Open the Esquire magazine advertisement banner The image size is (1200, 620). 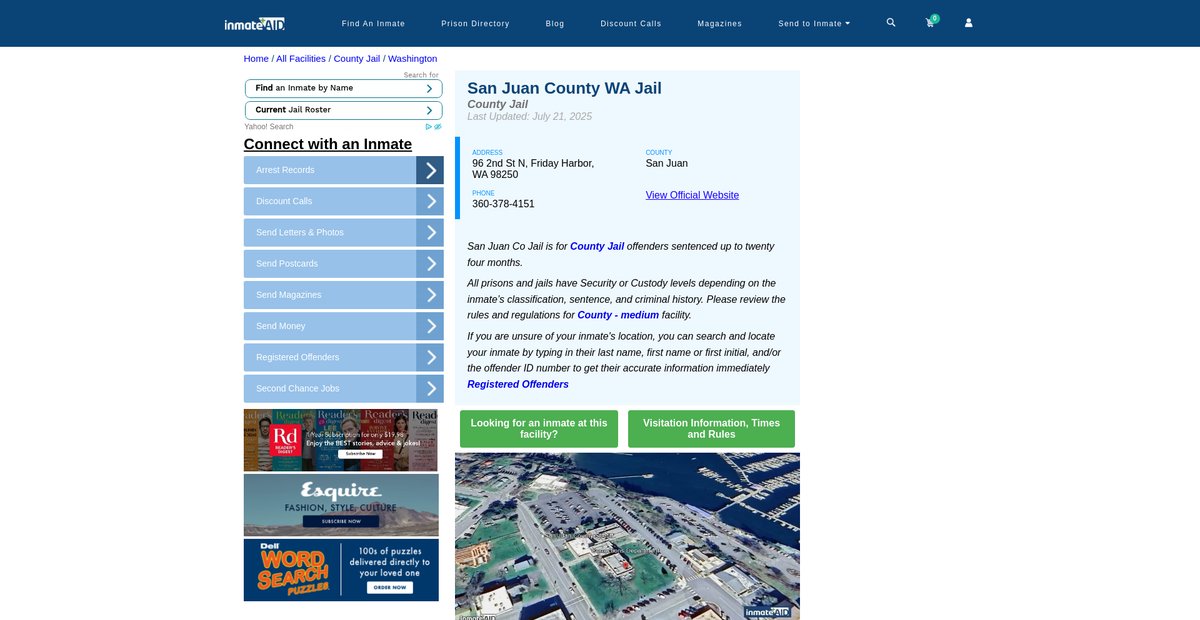(x=341, y=505)
